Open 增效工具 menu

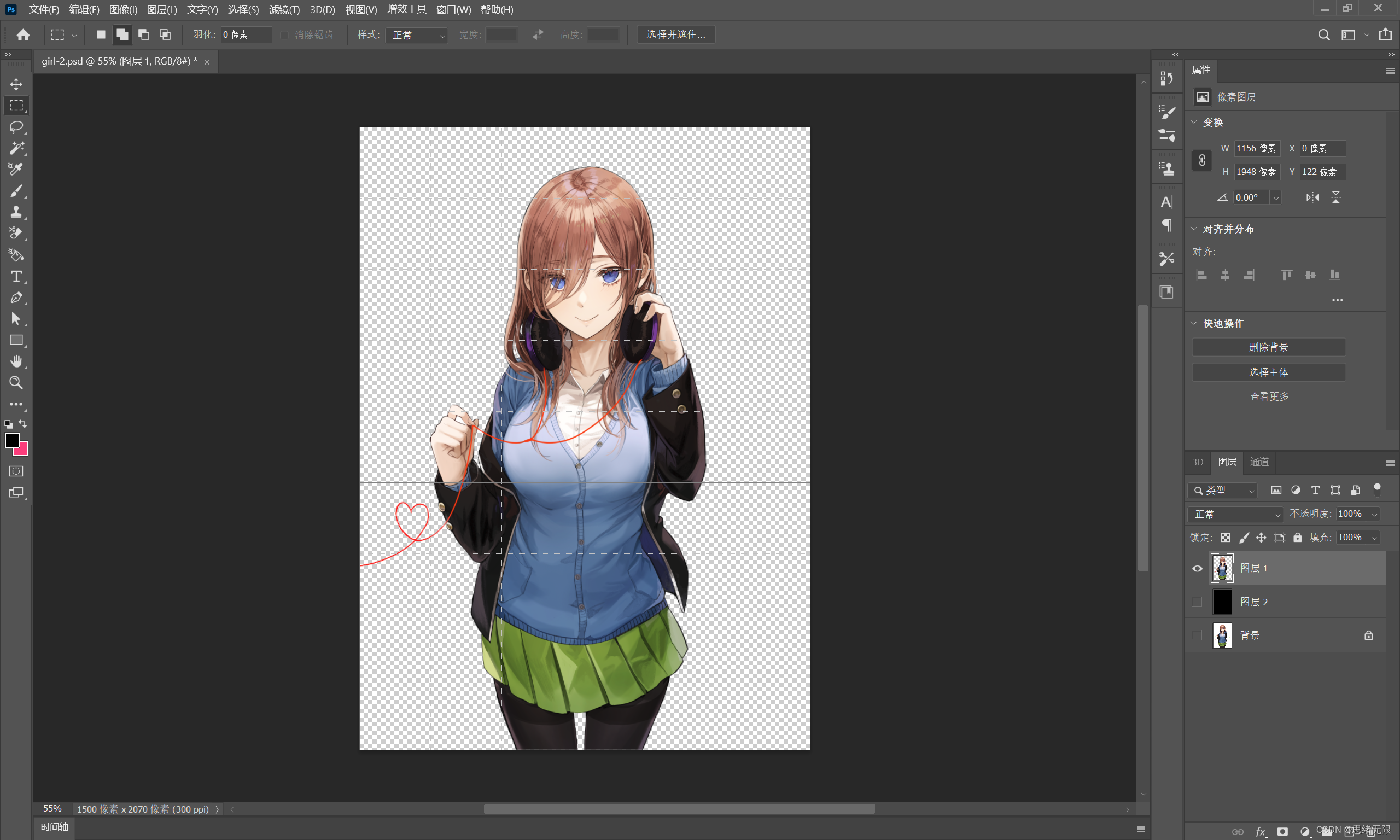(407, 10)
